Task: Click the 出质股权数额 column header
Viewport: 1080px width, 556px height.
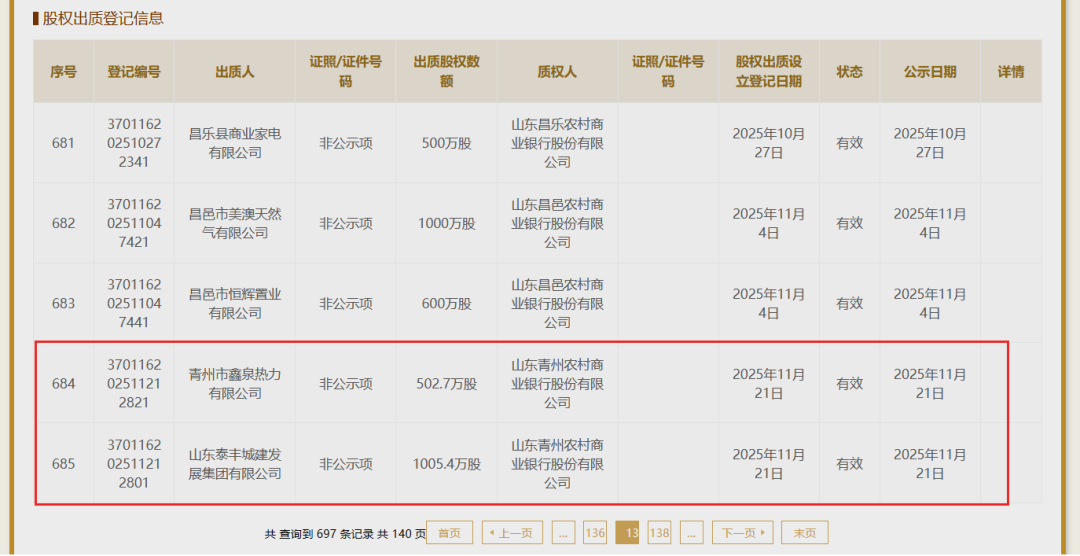Action: tap(446, 72)
